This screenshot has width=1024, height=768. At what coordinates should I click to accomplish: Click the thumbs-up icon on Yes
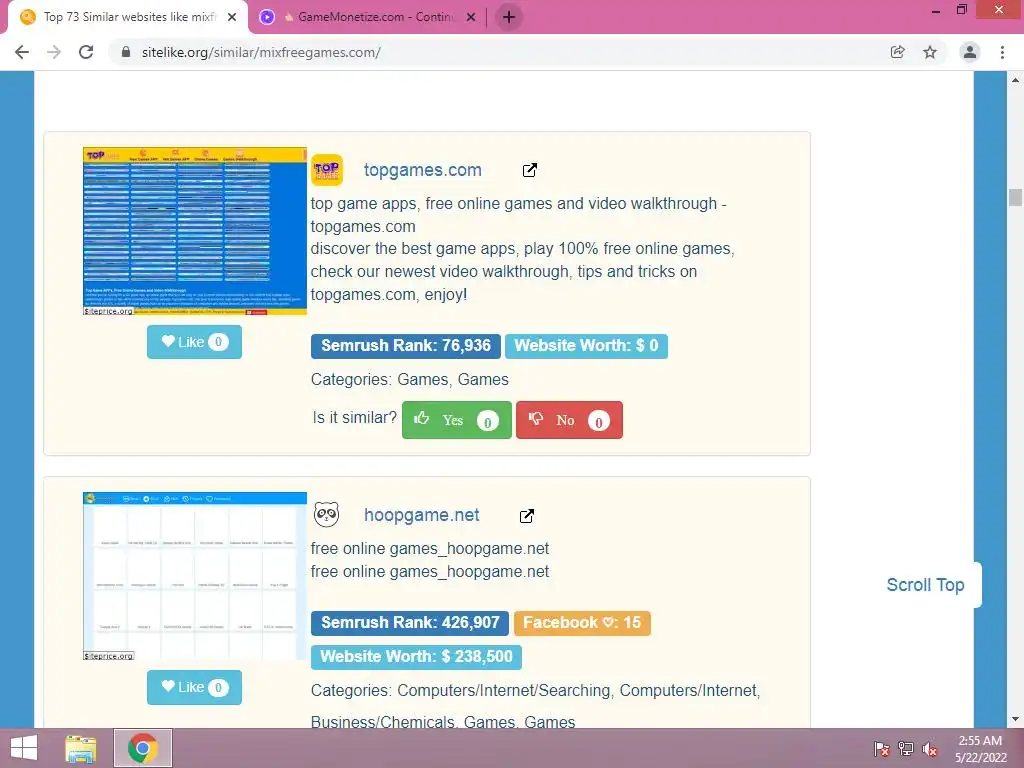pos(421,418)
